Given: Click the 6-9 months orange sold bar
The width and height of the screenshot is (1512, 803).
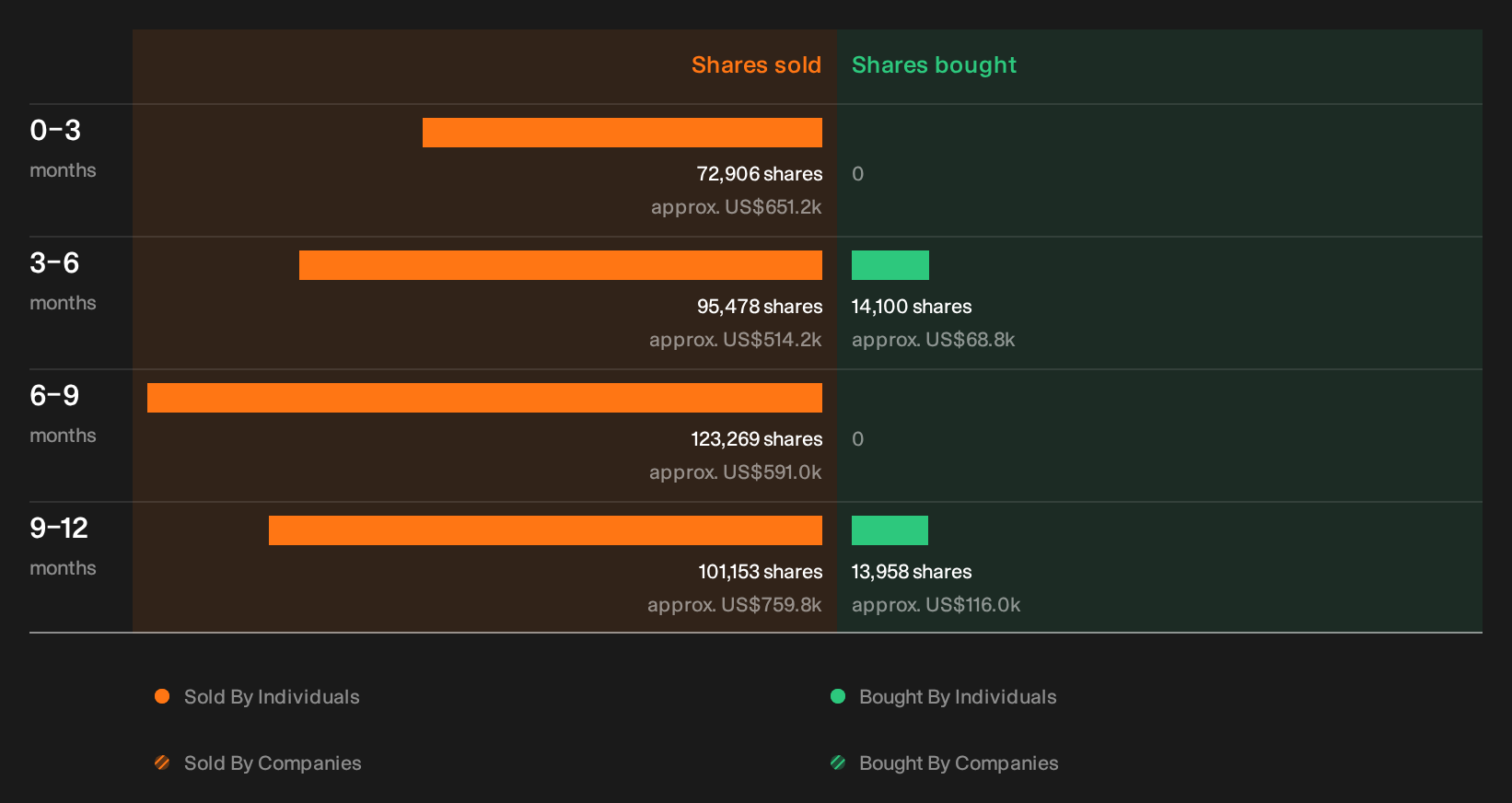Looking at the screenshot, I should click(x=484, y=398).
